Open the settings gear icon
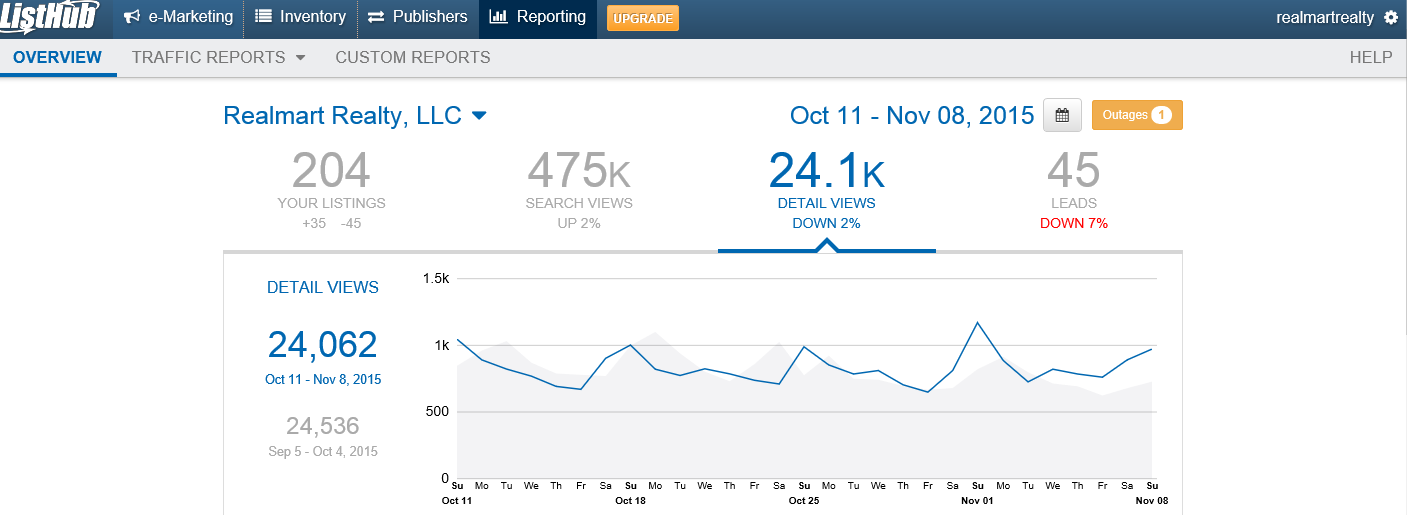1407x515 pixels. (1391, 18)
